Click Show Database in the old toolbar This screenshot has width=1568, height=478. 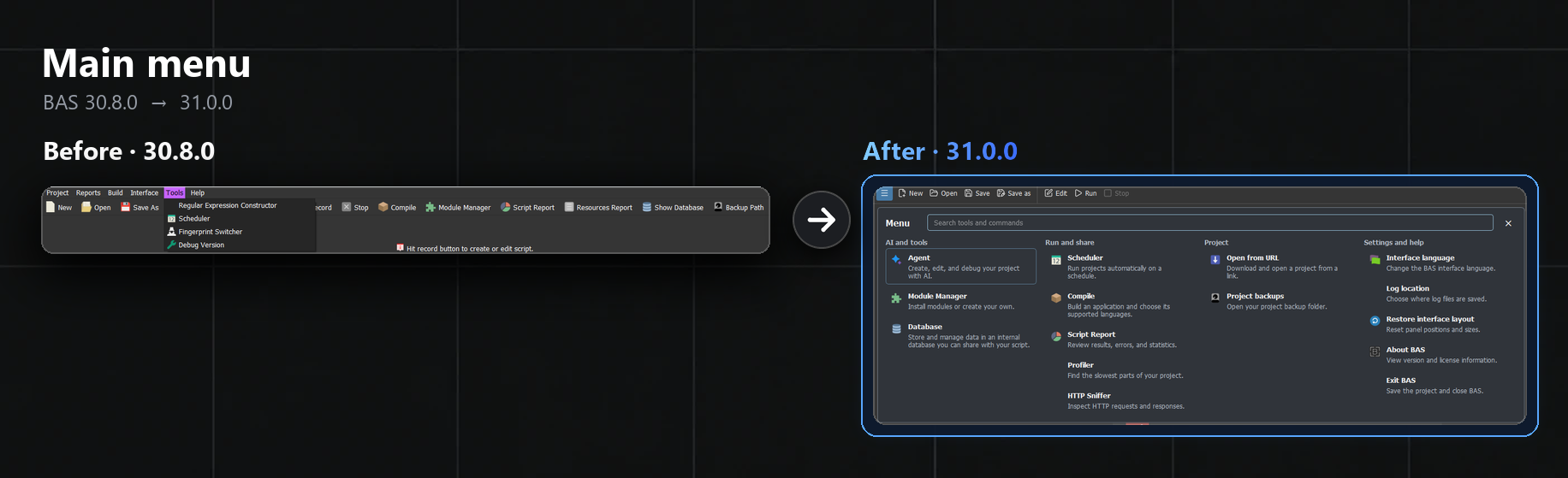coord(673,207)
